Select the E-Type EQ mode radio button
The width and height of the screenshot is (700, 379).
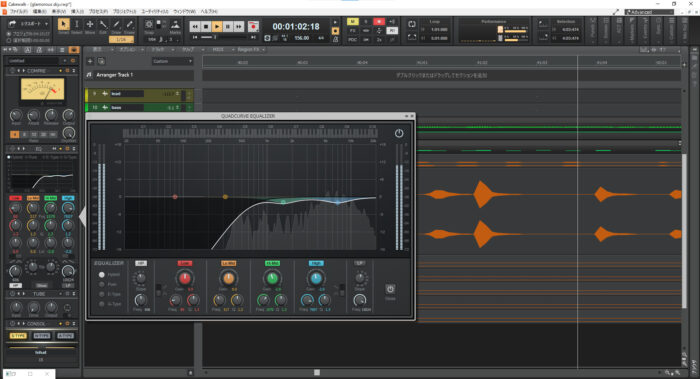[x=102, y=294]
